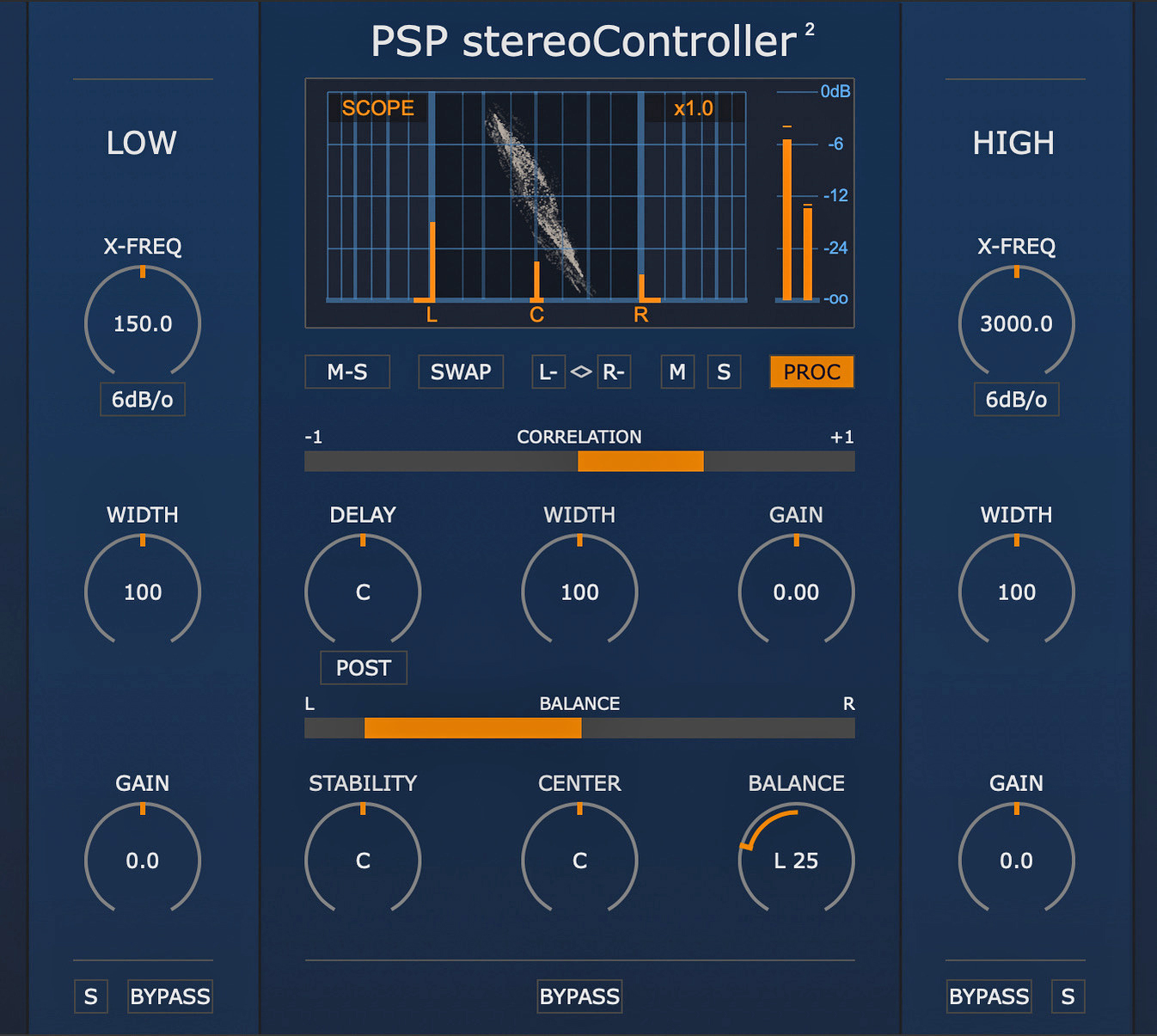Click the CORRELATION label
Screen dimensions: 1157x1036
click(579, 437)
